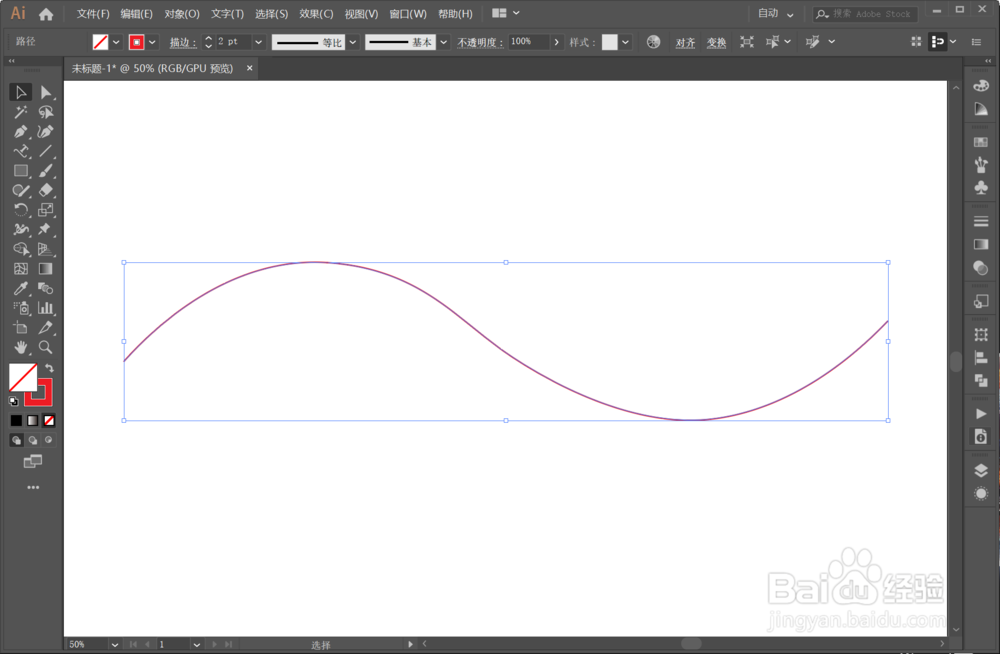Open variable width profile 等比 dropdown

pos(353,42)
